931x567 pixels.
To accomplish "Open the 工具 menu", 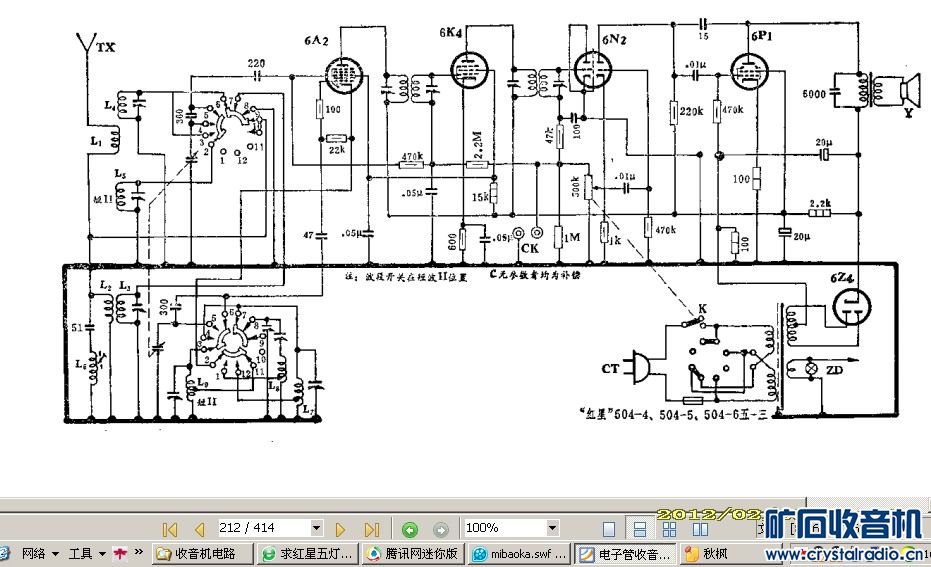I will click(86, 553).
